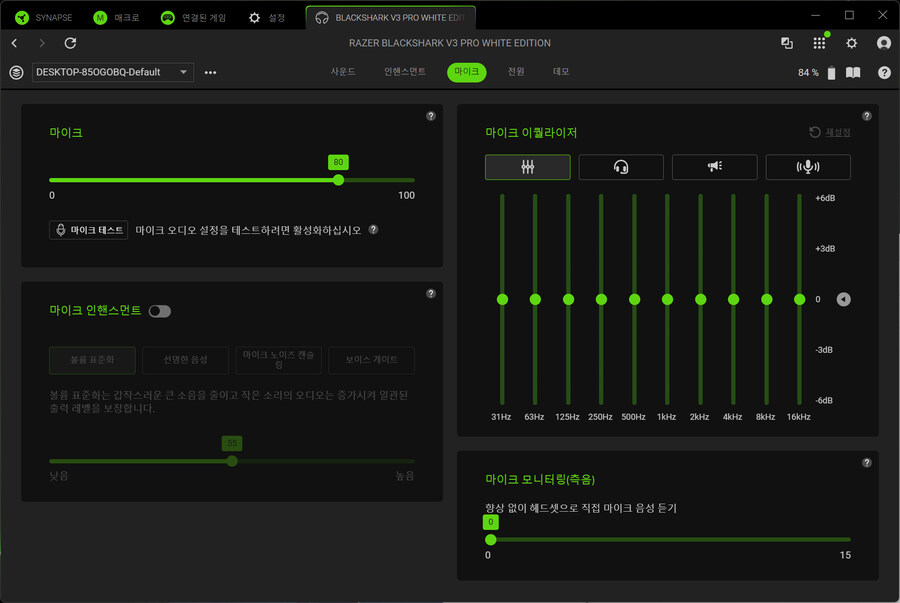Image resolution: width=900 pixels, height=603 pixels.
Task: Select the 선명한 음성 option
Action: tap(185, 360)
